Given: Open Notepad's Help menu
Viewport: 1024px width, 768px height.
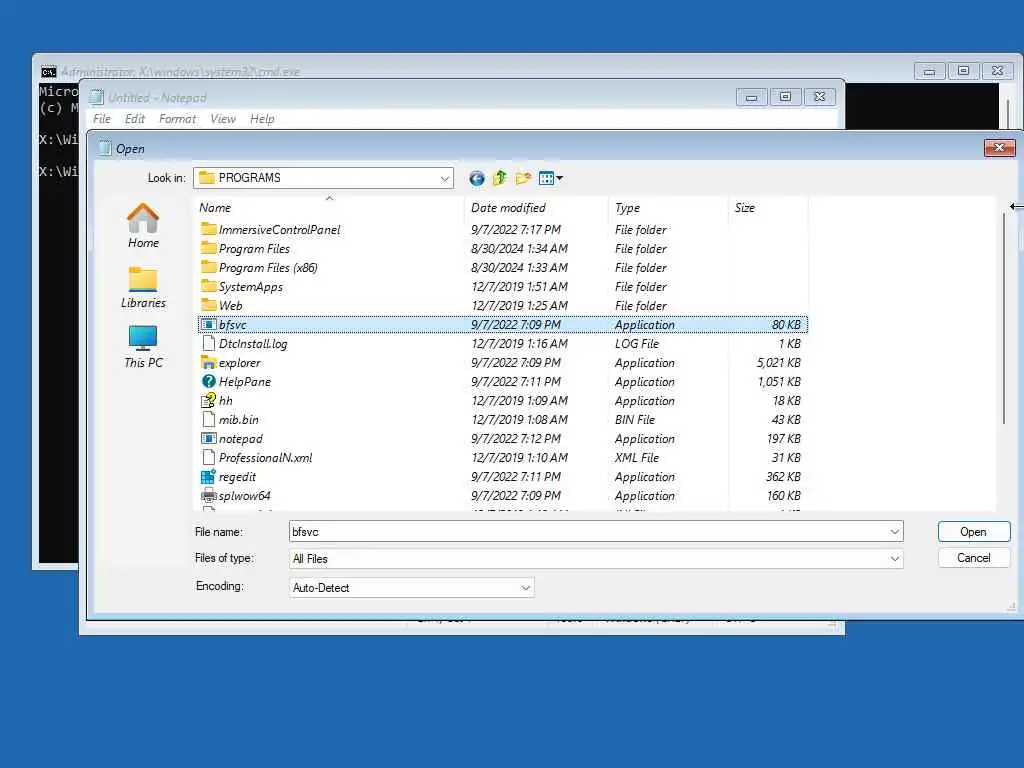Looking at the screenshot, I should 262,119.
